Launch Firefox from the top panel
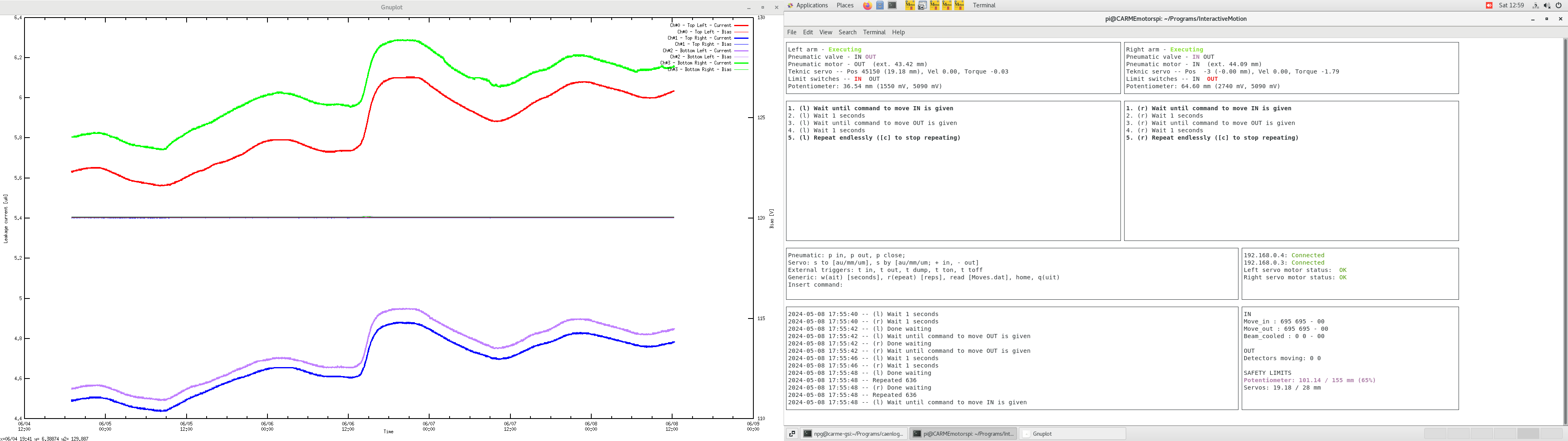Image resolution: width=1568 pixels, height=441 pixels. [x=867, y=5]
